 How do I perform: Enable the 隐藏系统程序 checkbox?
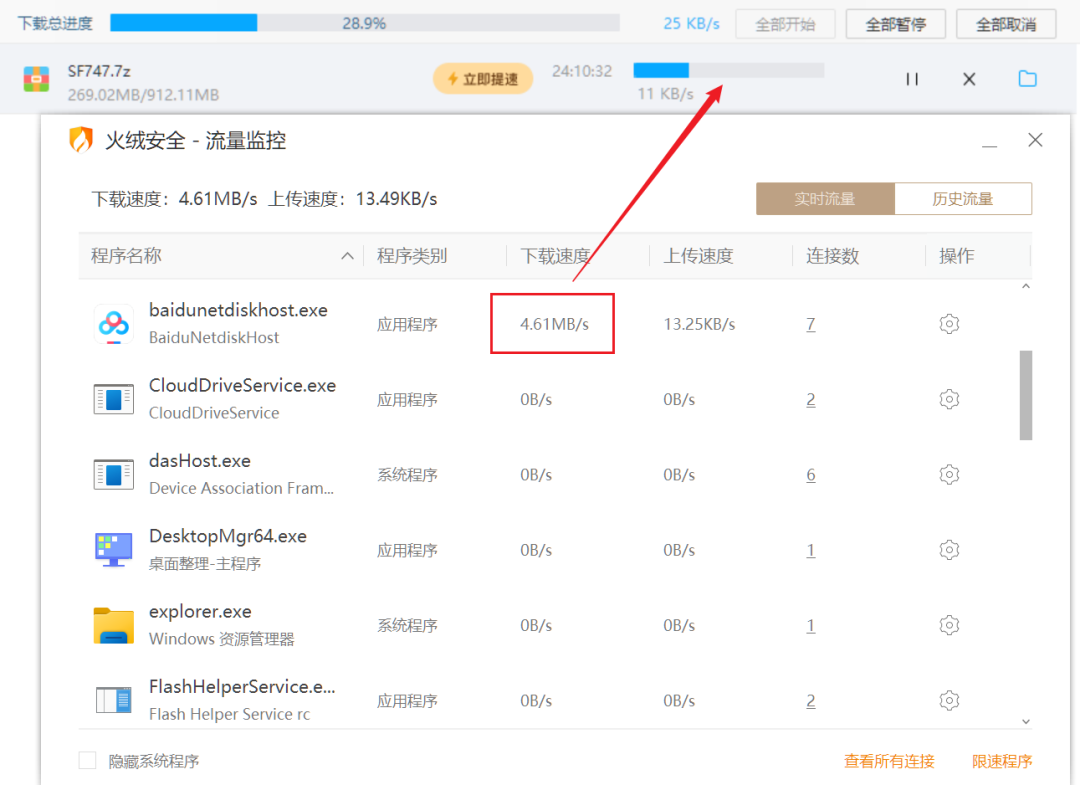tap(88, 761)
